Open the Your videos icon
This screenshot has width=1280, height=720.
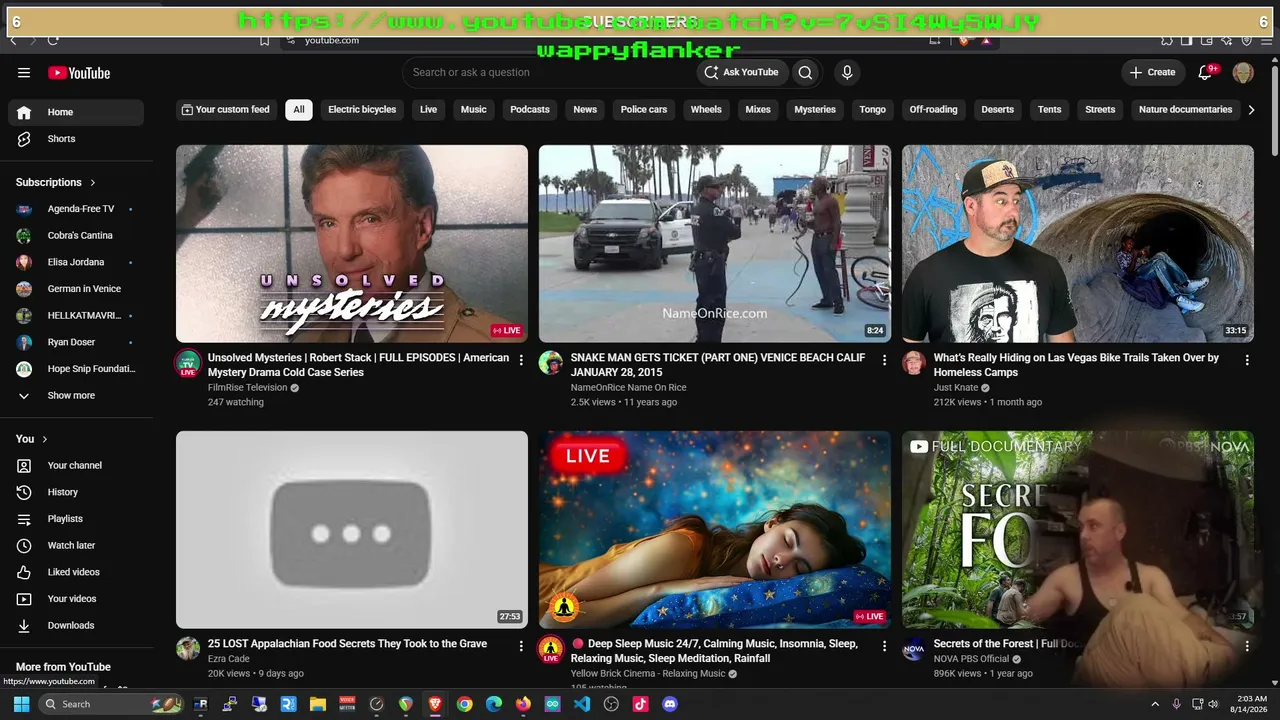24,599
